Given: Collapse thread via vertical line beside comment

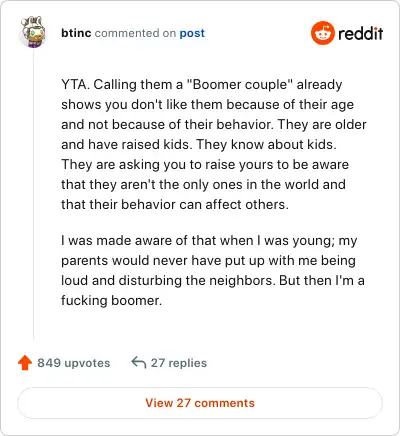Looking at the screenshot, I should (33, 193).
